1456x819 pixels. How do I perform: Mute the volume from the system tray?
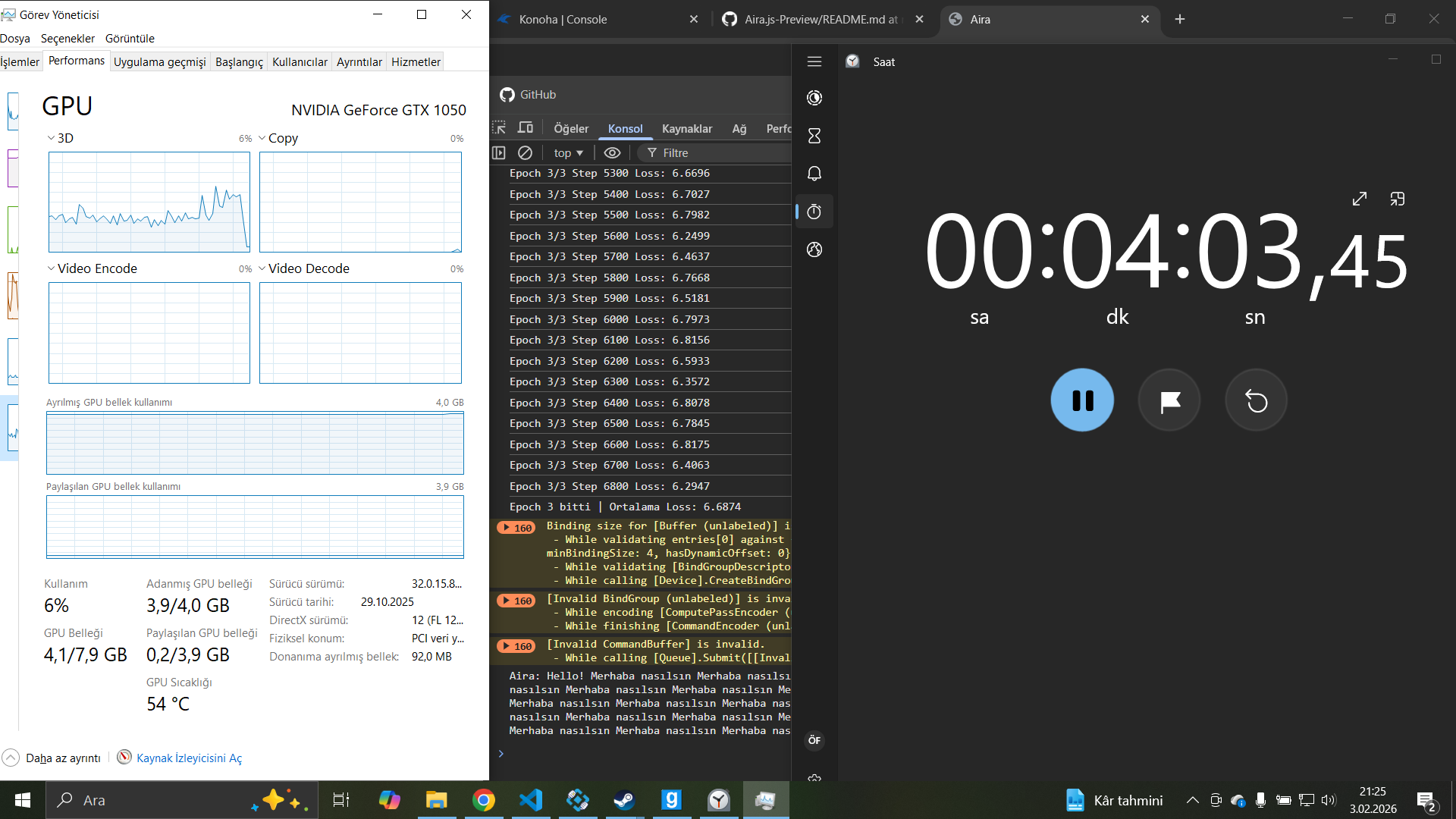coord(1327,799)
